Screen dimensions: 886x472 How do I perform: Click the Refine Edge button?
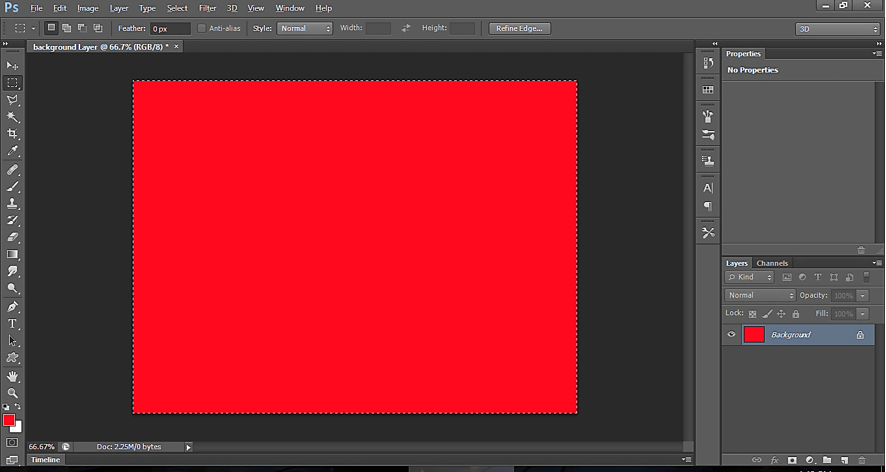pos(519,28)
